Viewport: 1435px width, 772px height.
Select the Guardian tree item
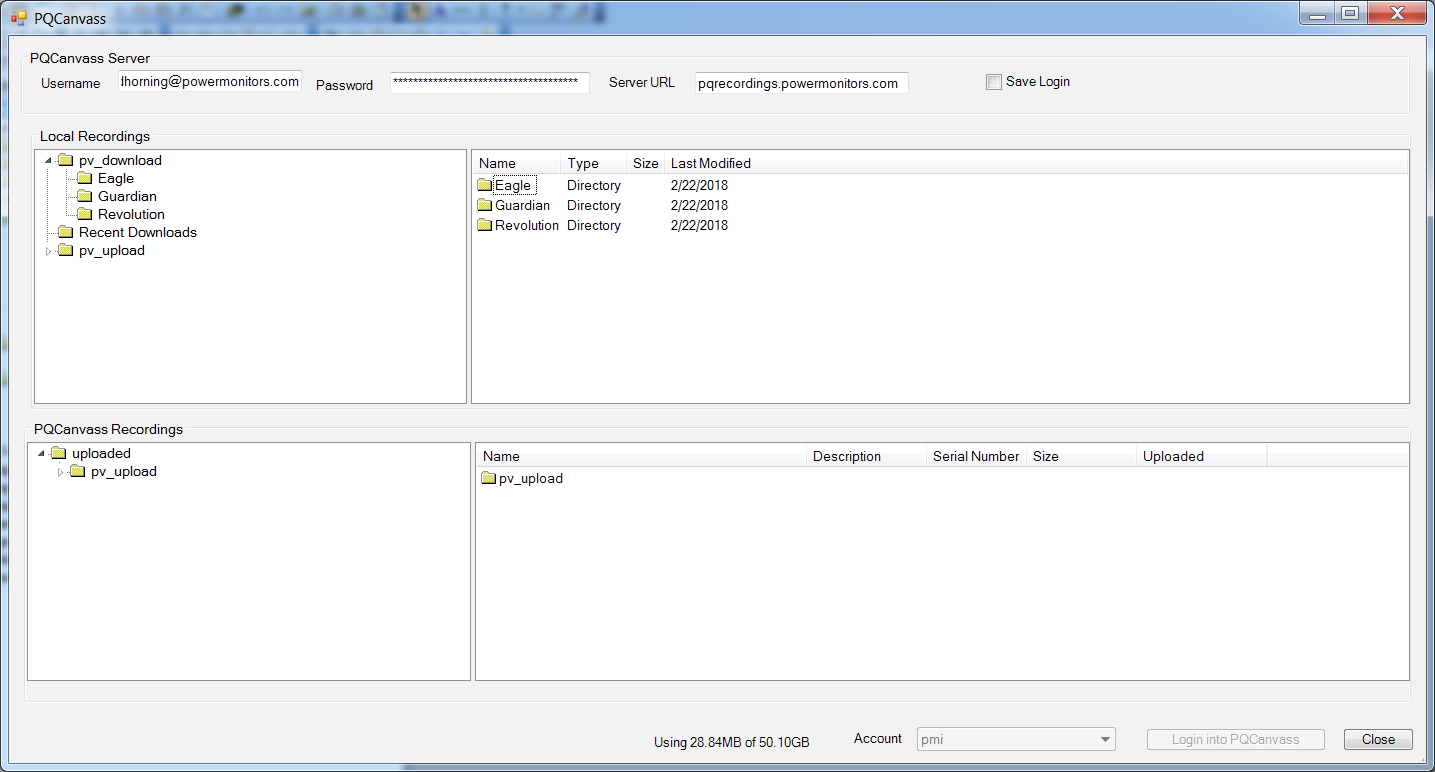coord(128,196)
